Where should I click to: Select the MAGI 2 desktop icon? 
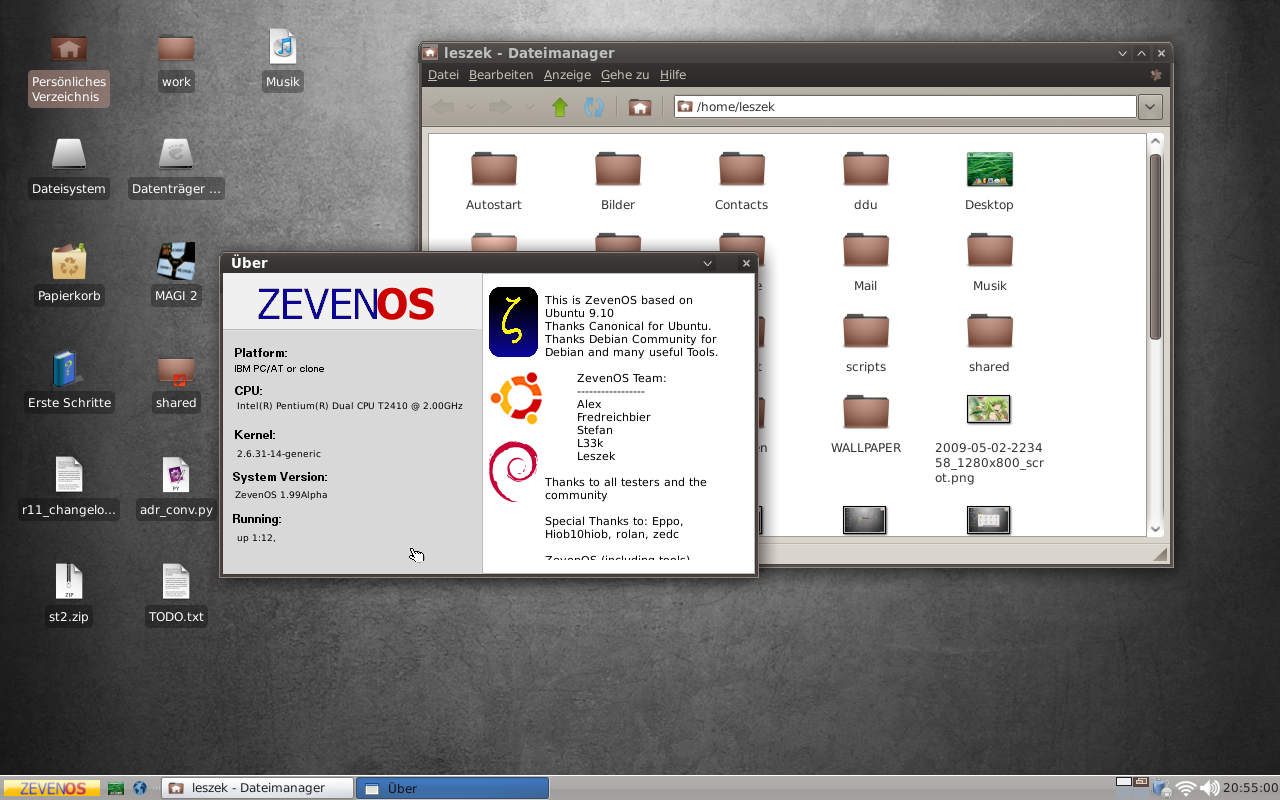tap(176, 274)
